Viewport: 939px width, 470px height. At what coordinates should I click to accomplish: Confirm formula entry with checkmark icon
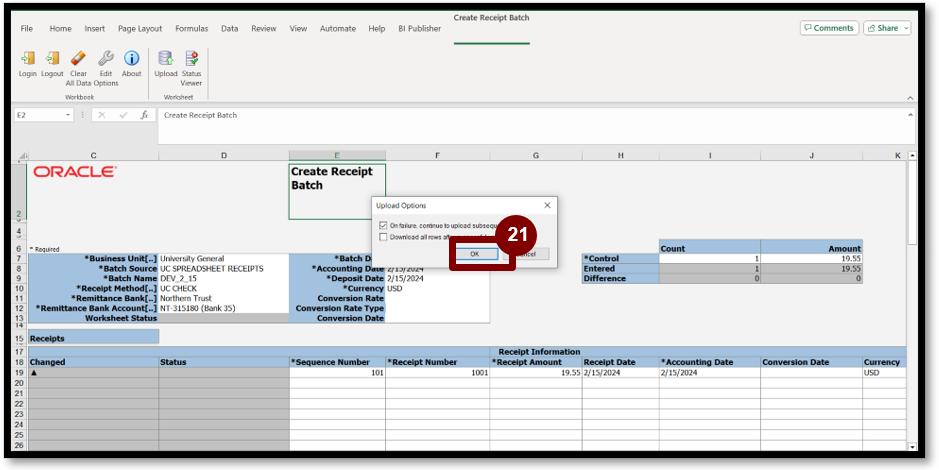123,115
